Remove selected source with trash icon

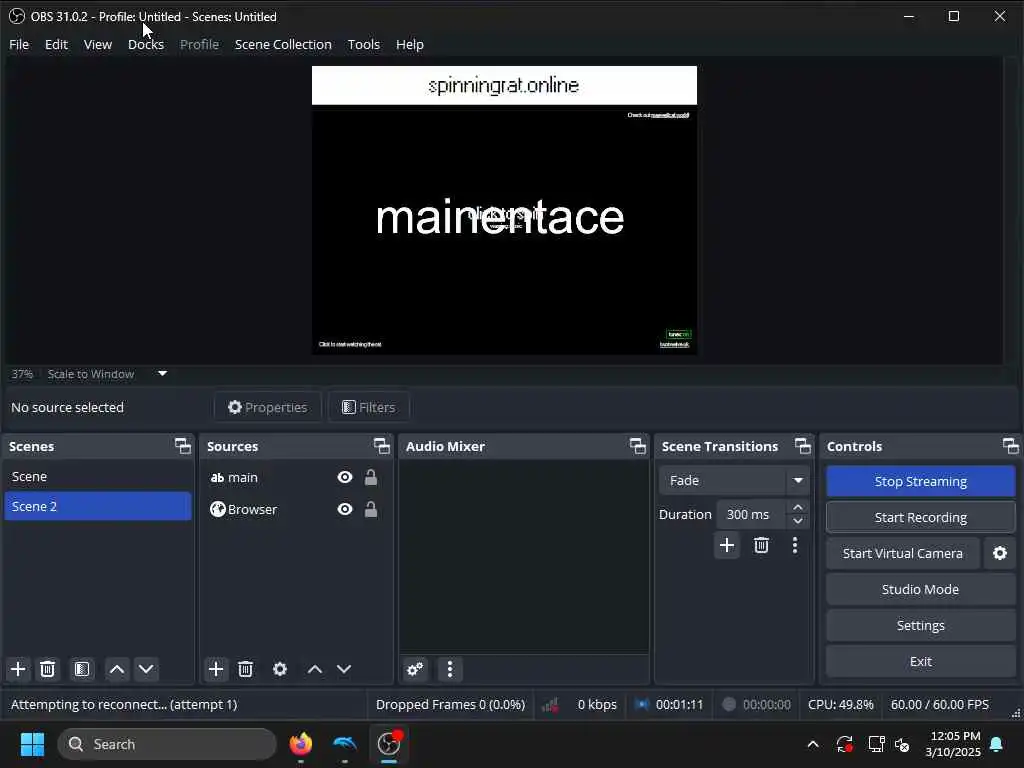[246, 669]
